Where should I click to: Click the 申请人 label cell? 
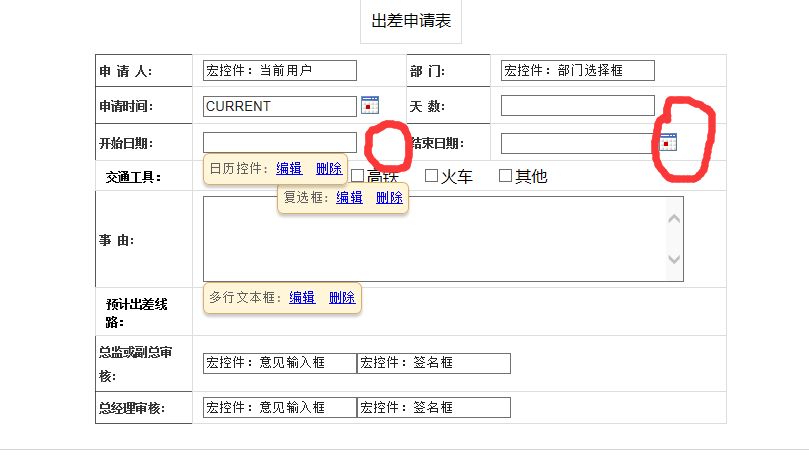coord(144,71)
